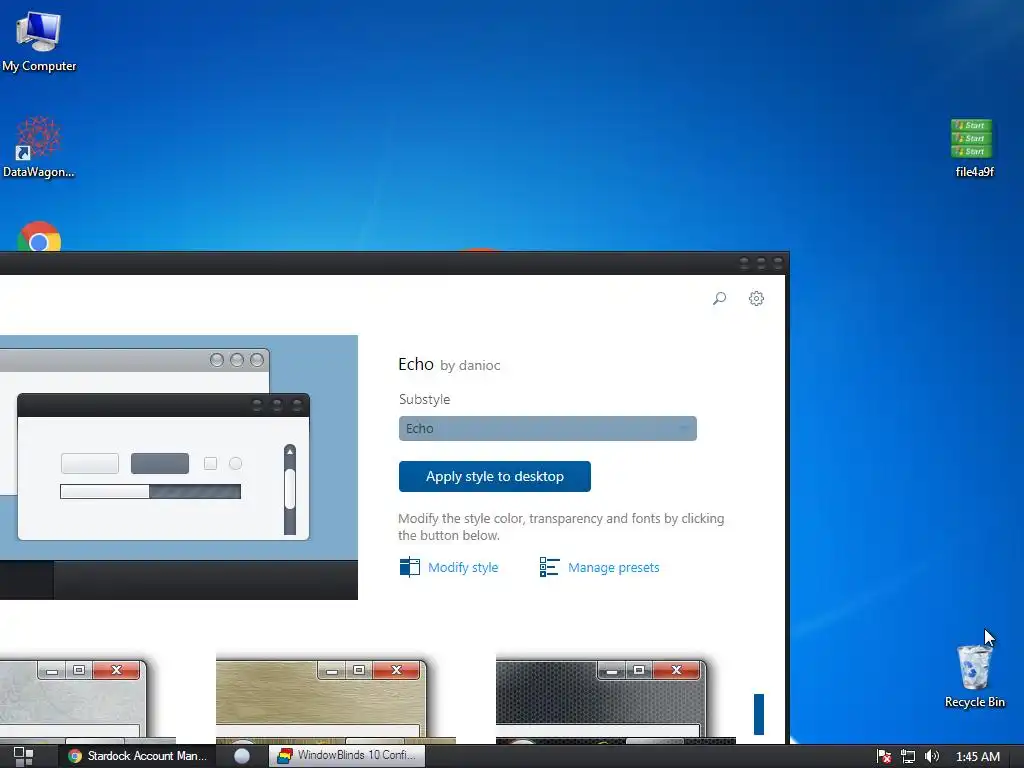Open My Computer desktop icon
The height and width of the screenshot is (768, 1024).
tap(39, 40)
